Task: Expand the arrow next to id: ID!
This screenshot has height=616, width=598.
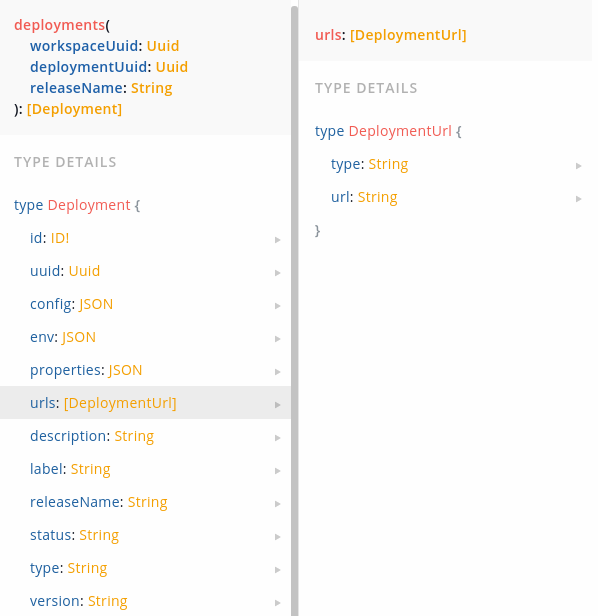Action: point(277,240)
